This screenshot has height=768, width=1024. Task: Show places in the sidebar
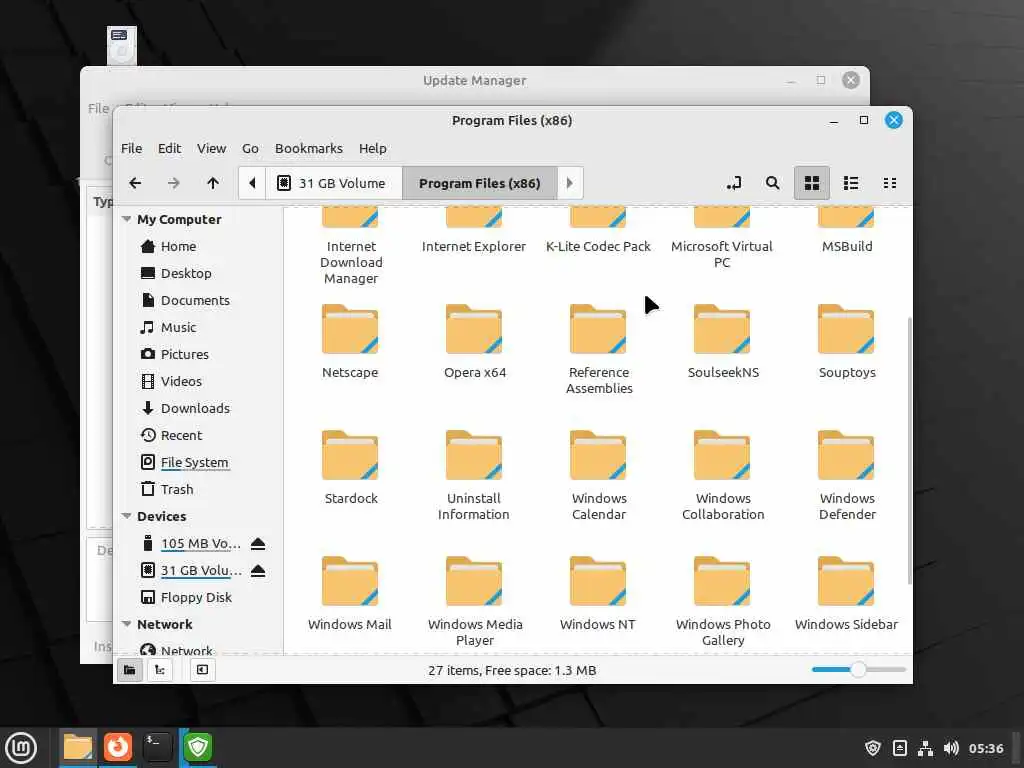pos(130,670)
